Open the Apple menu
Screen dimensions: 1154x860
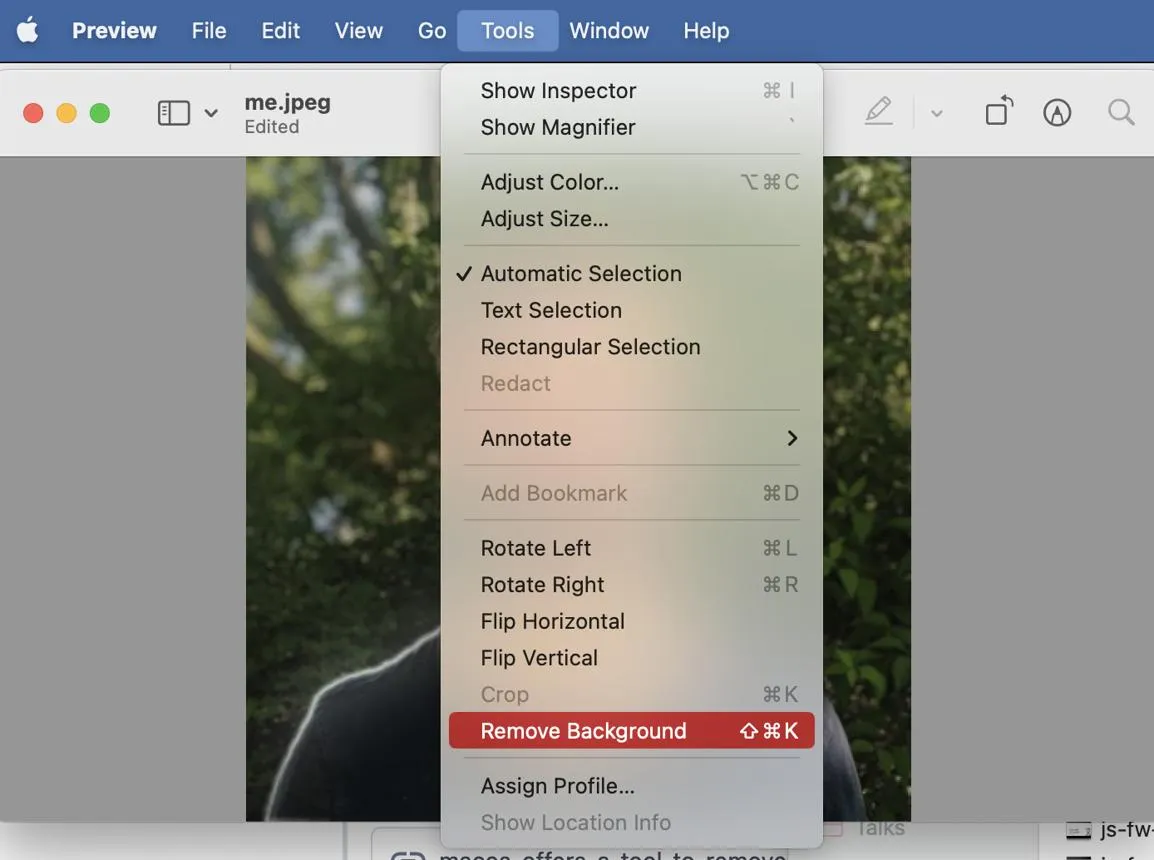click(x=27, y=31)
